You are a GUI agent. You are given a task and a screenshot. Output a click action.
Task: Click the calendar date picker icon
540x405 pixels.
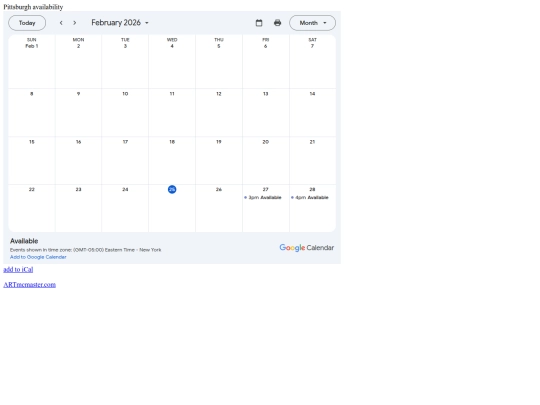coord(259,23)
